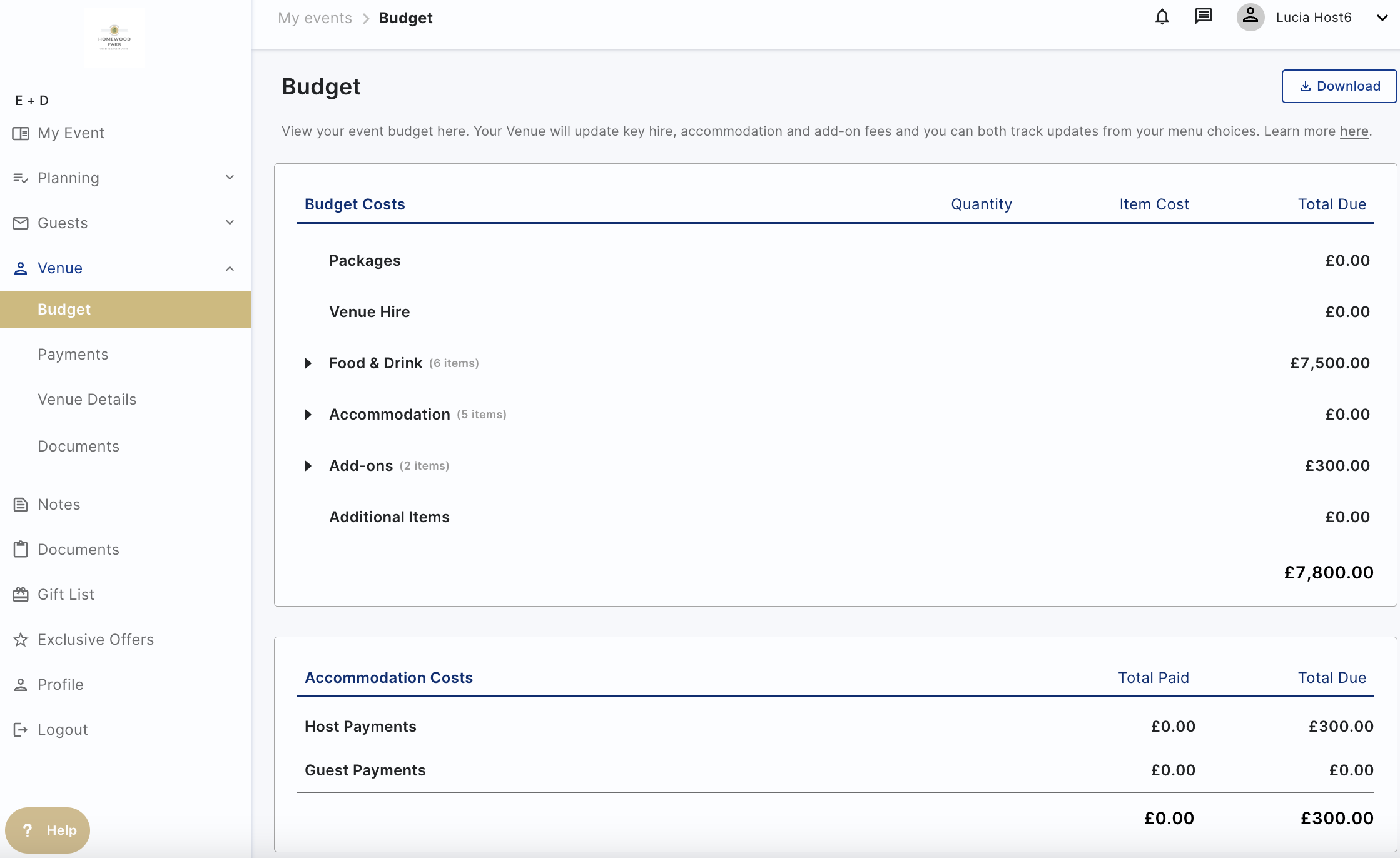Open Notes in the sidebar

(x=58, y=504)
